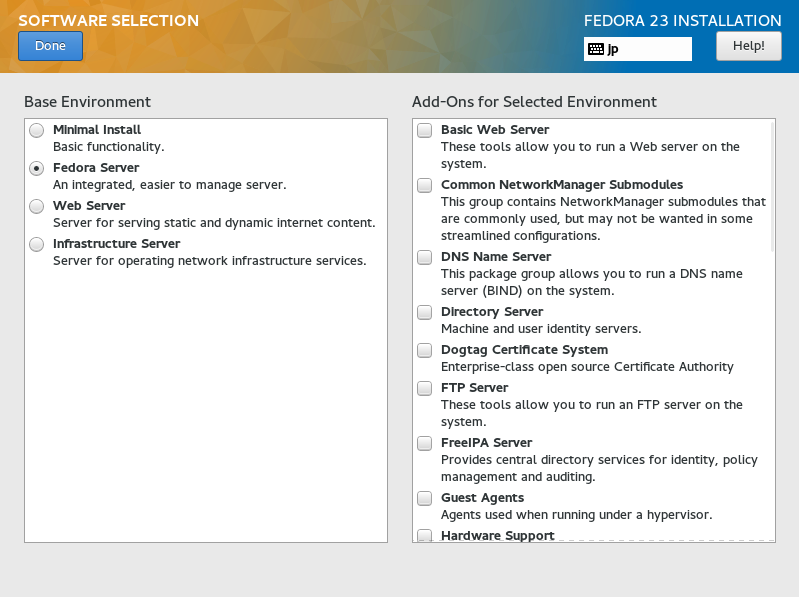Check Common NetworkManager Submodules checkbox
The image size is (799, 597).
[x=424, y=185]
